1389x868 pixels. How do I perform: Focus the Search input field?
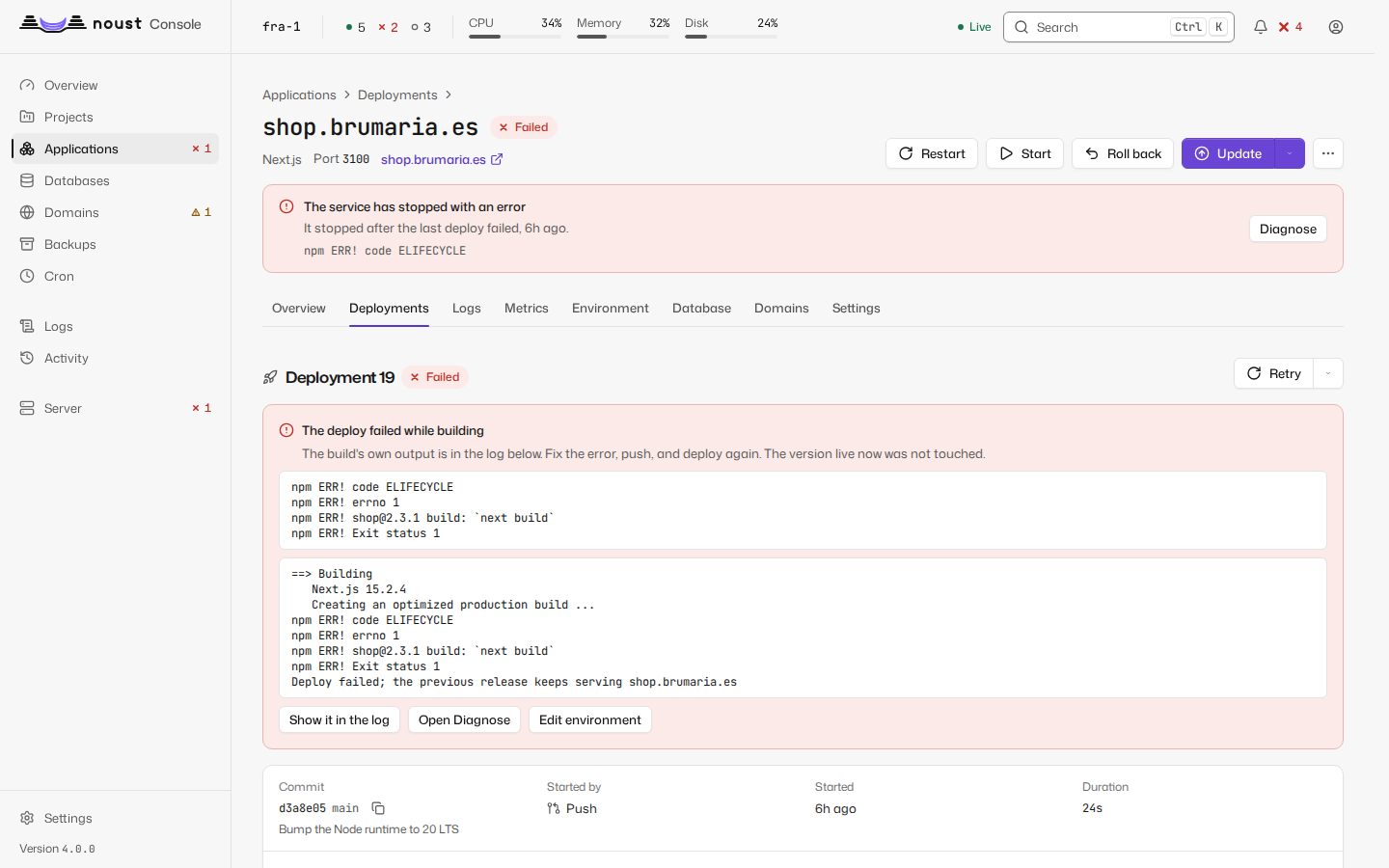(1119, 27)
